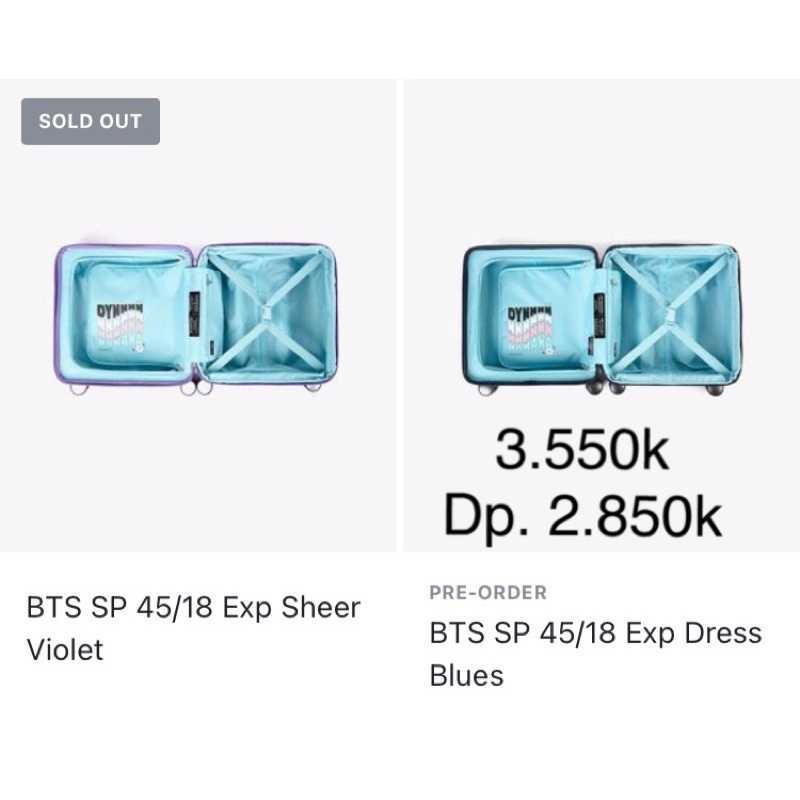Click the PRE-ORDER label

click(487, 592)
